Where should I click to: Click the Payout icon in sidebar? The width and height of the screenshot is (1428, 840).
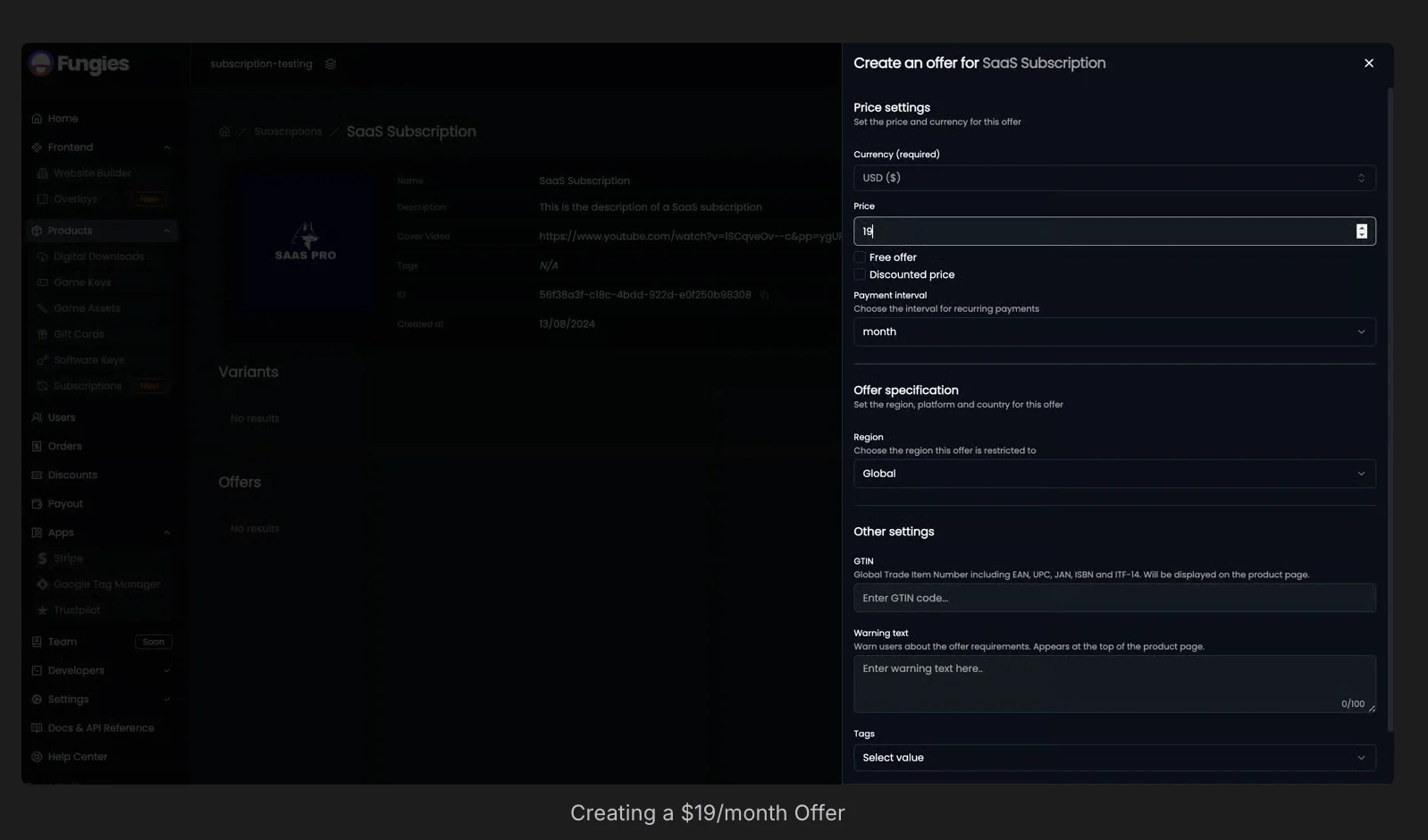pos(37,504)
